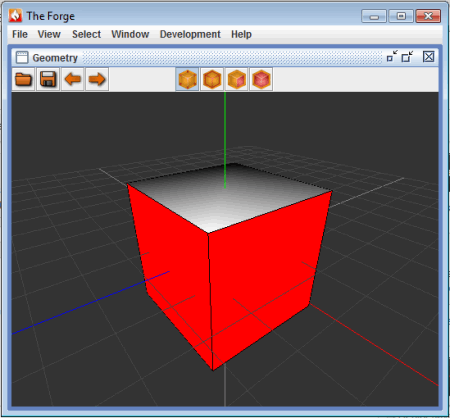Open the File menu
Image resolution: width=450 pixels, height=418 pixels.
click(20, 34)
